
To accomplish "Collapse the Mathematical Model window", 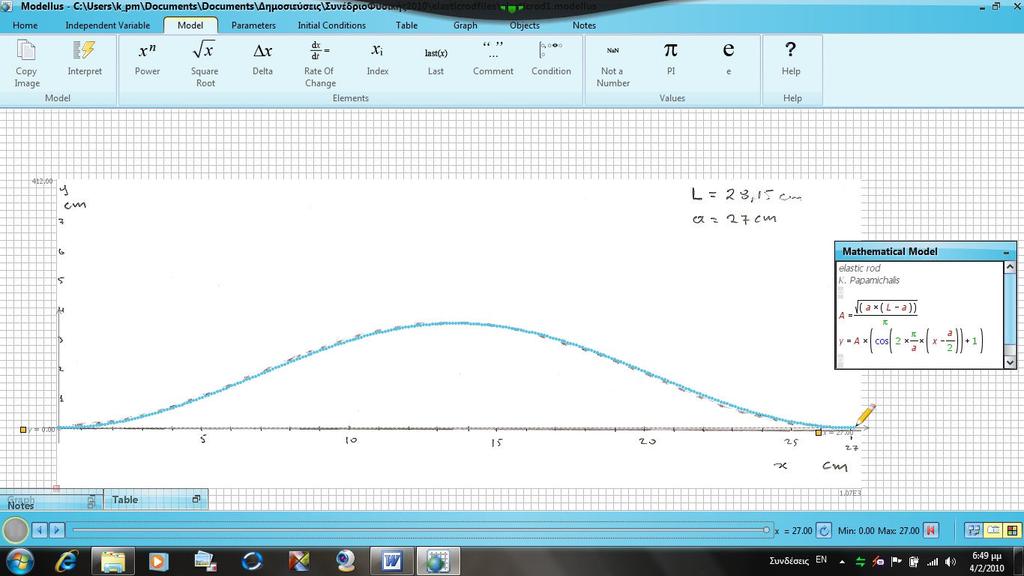I will (x=1006, y=252).
